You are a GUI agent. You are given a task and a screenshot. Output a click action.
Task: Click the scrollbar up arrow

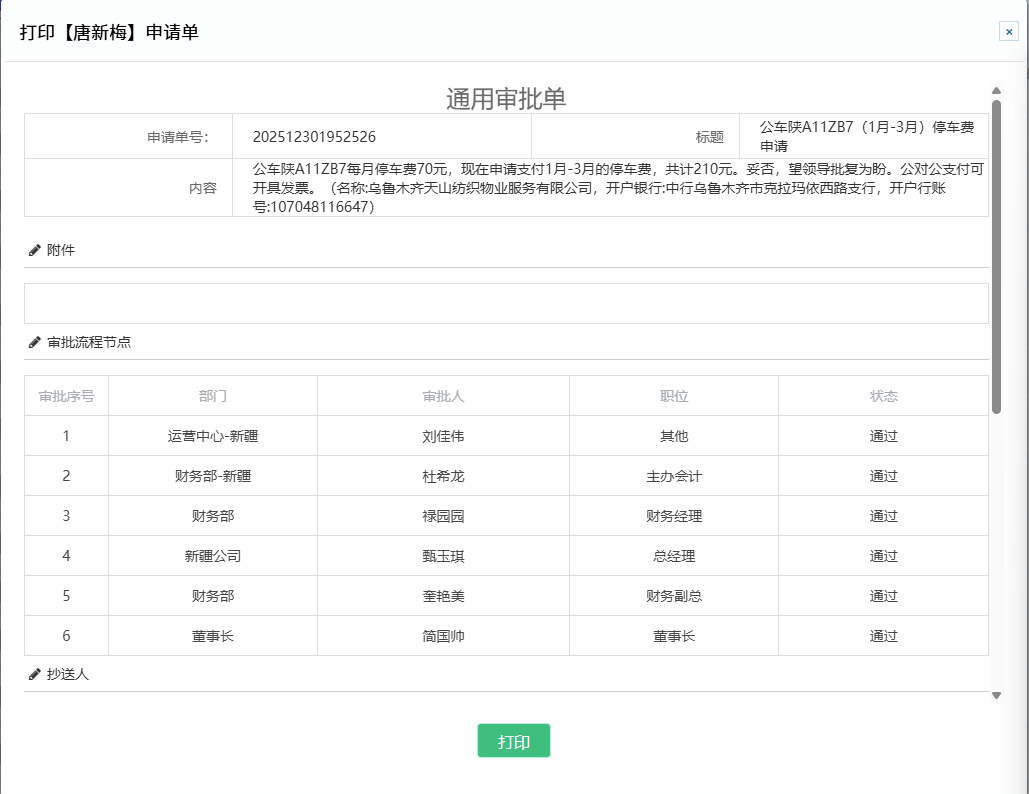coord(996,91)
